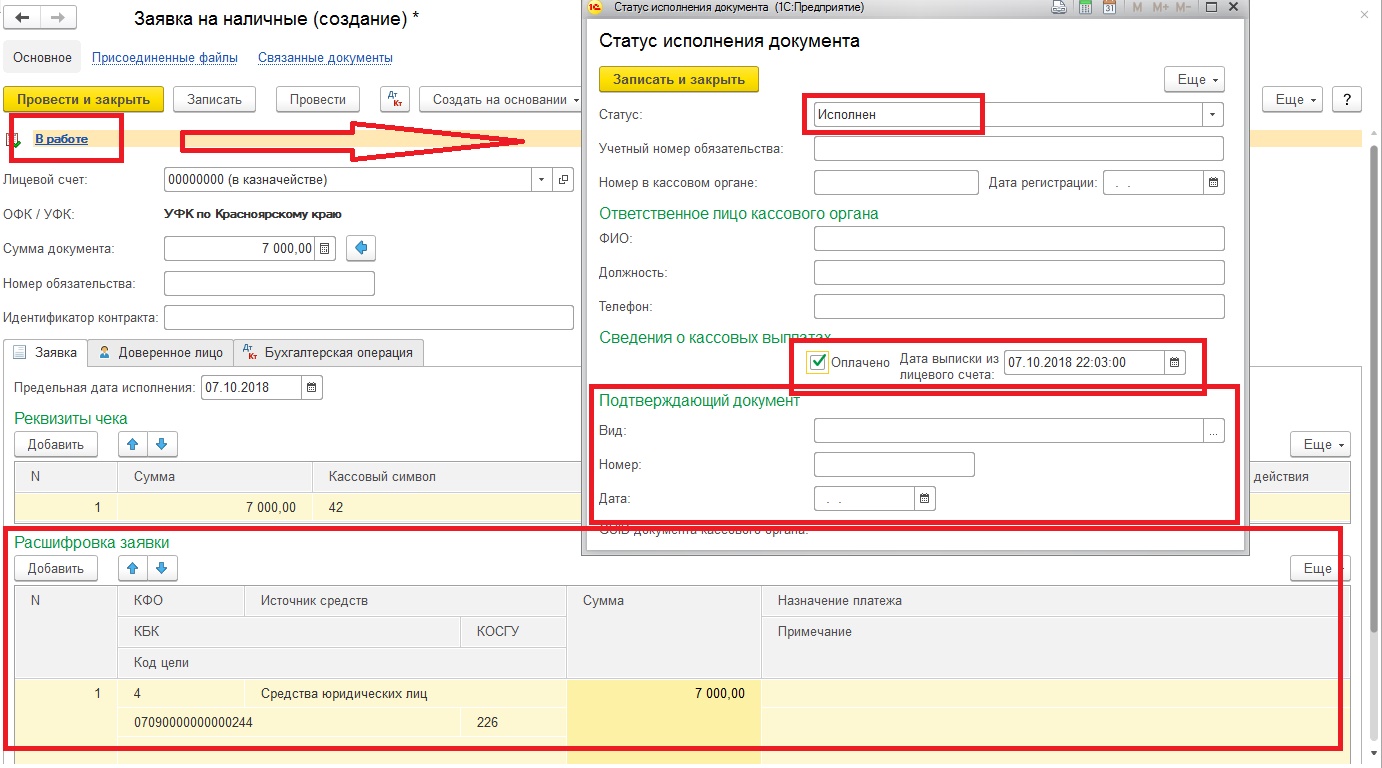This screenshot has width=1382, height=768.
Task: Click the blue arrow next to Сумма документа
Action: 361,248
